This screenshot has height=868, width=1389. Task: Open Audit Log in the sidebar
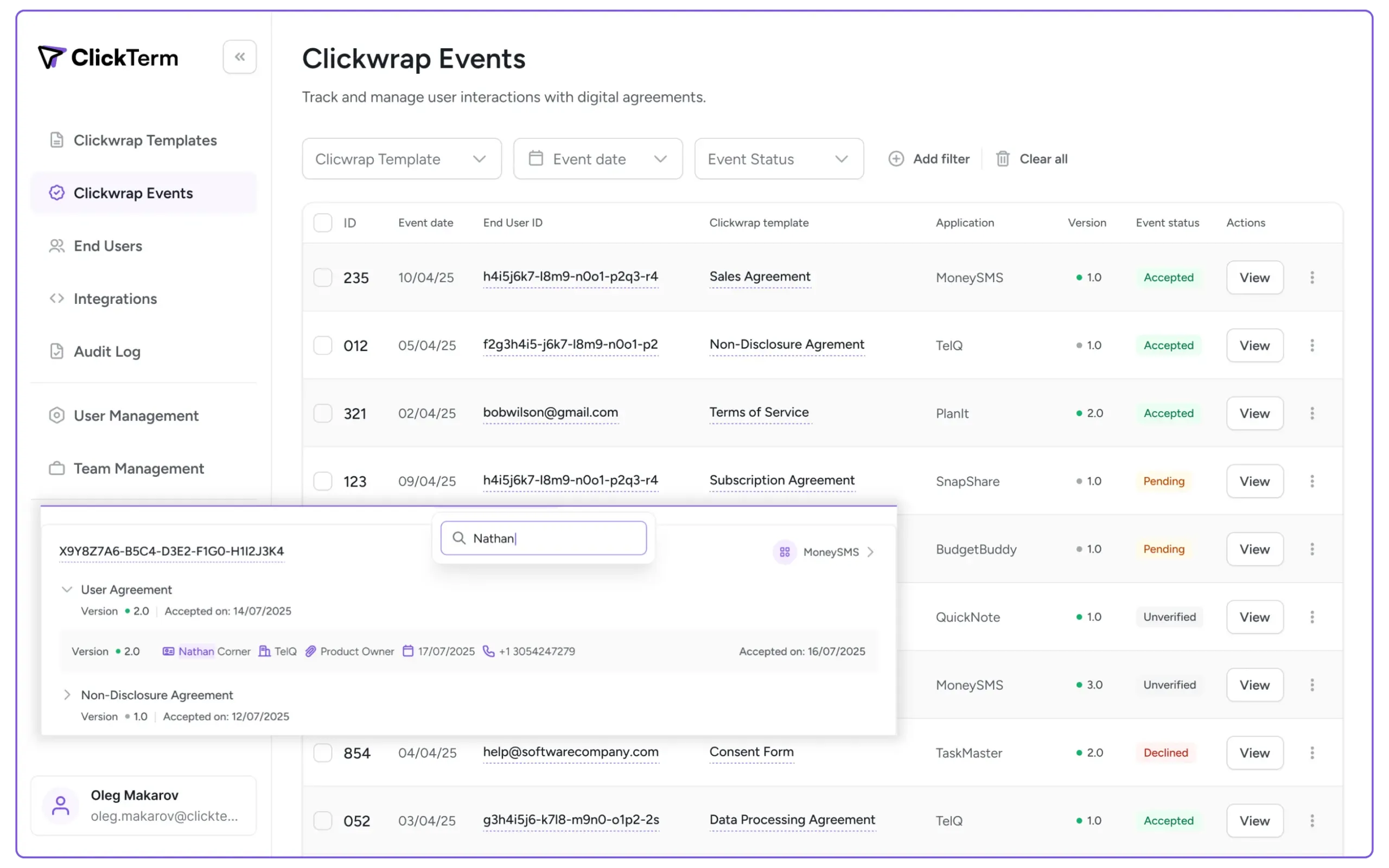tap(107, 352)
